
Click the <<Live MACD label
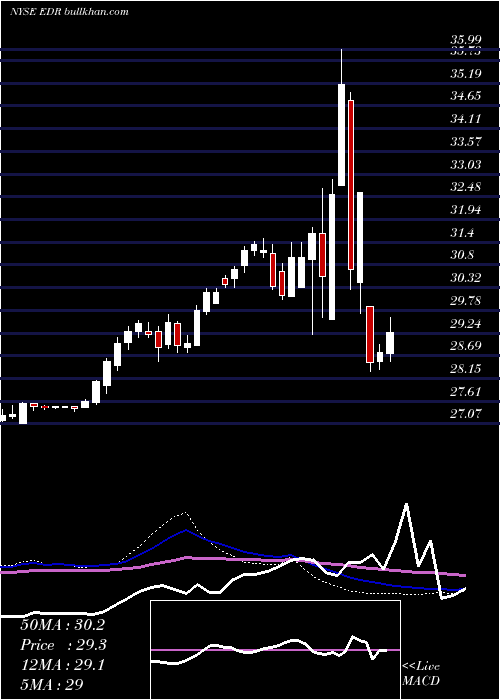click(421, 673)
